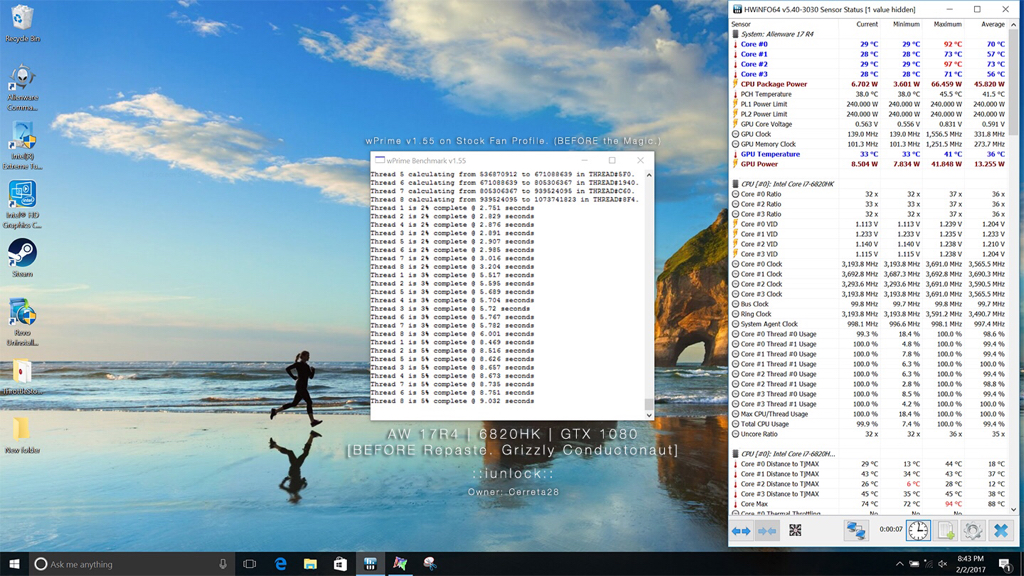Start sensor logging with the sheet-plus icon
The height and width of the screenshot is (576, 1024).
[x=946, y=530]
